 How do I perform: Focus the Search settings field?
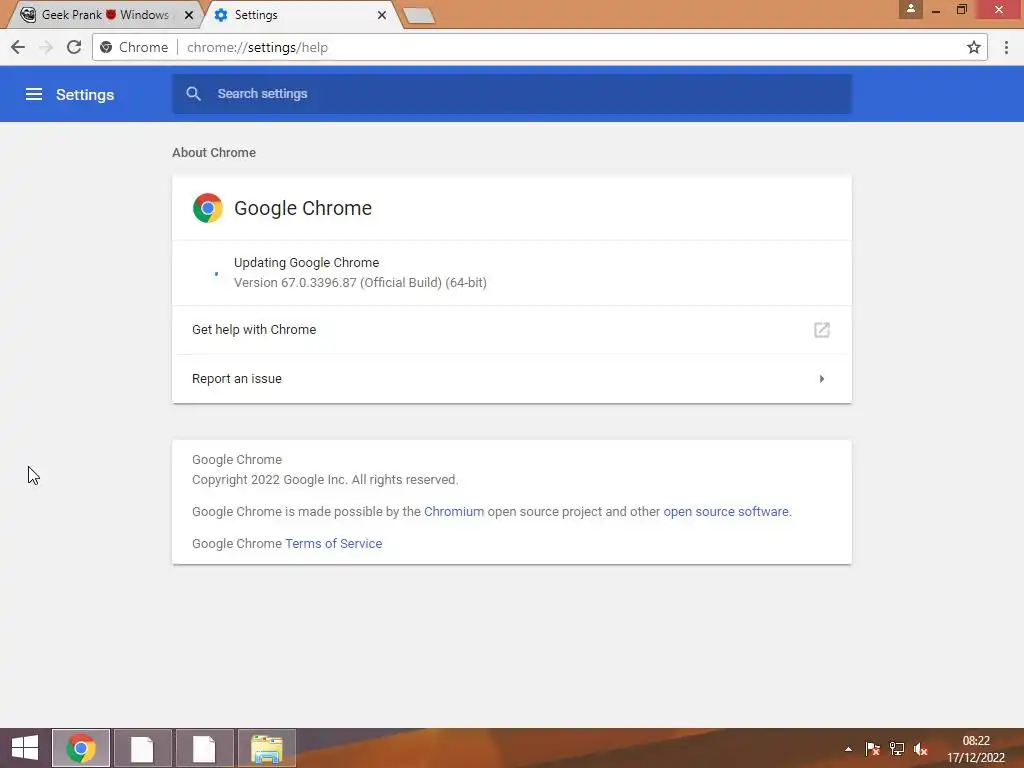512,93
